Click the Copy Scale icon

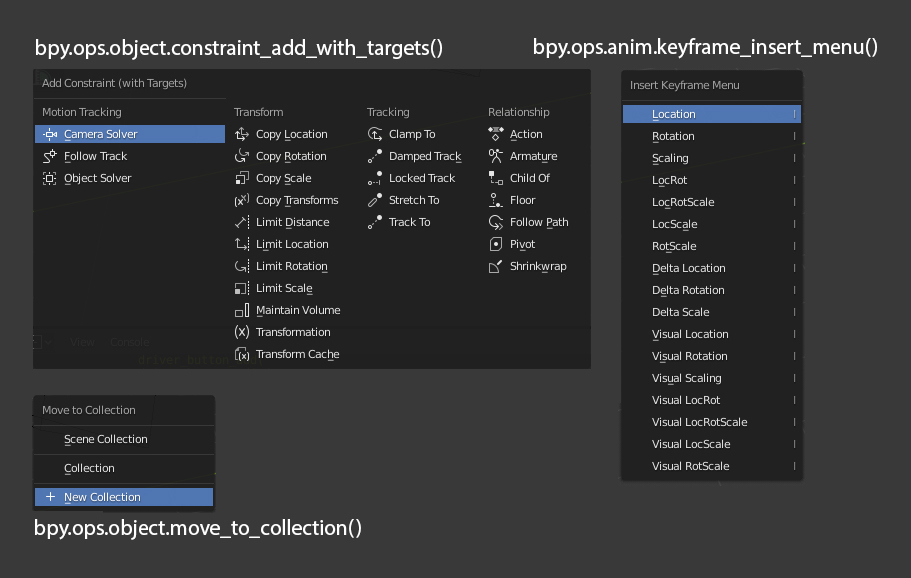click(x=242, y=178)
